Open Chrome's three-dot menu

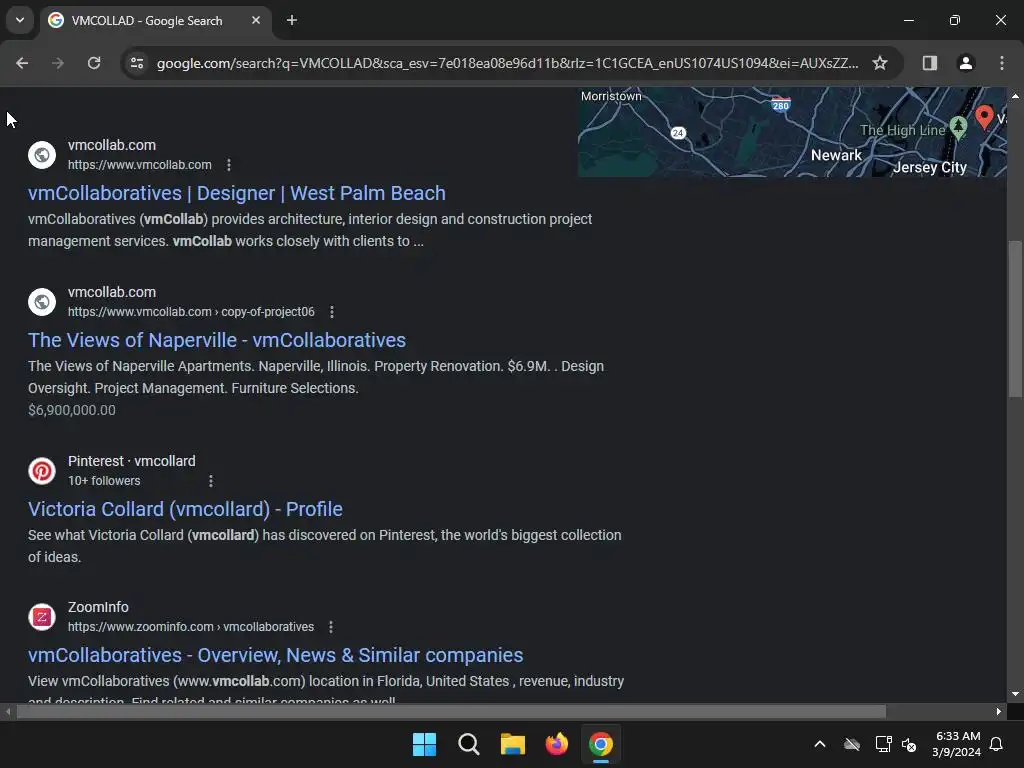coord(1002,63)
